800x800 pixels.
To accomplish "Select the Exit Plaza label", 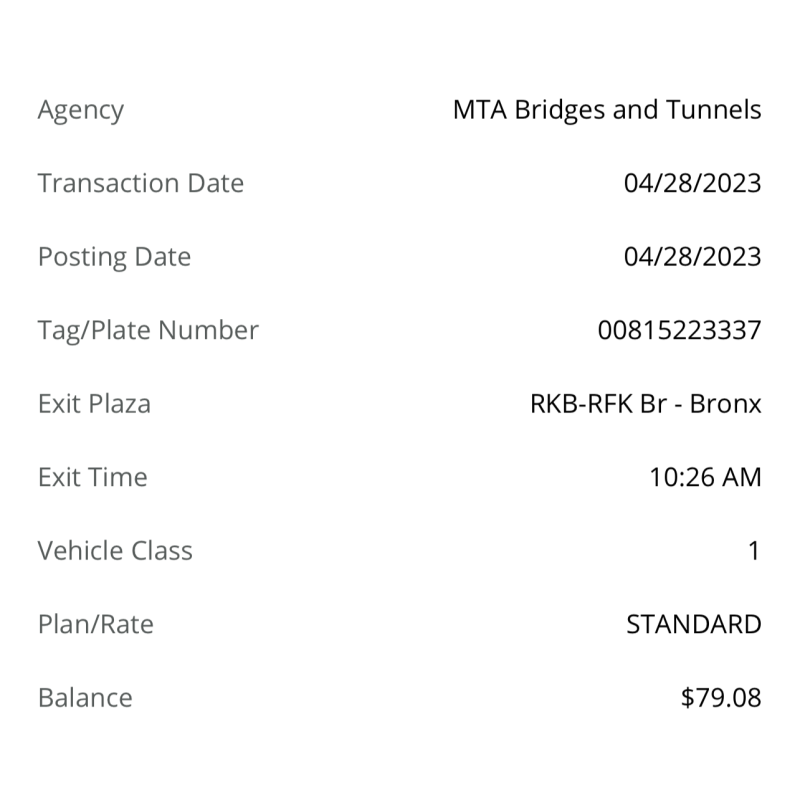I will pos(94,404).
